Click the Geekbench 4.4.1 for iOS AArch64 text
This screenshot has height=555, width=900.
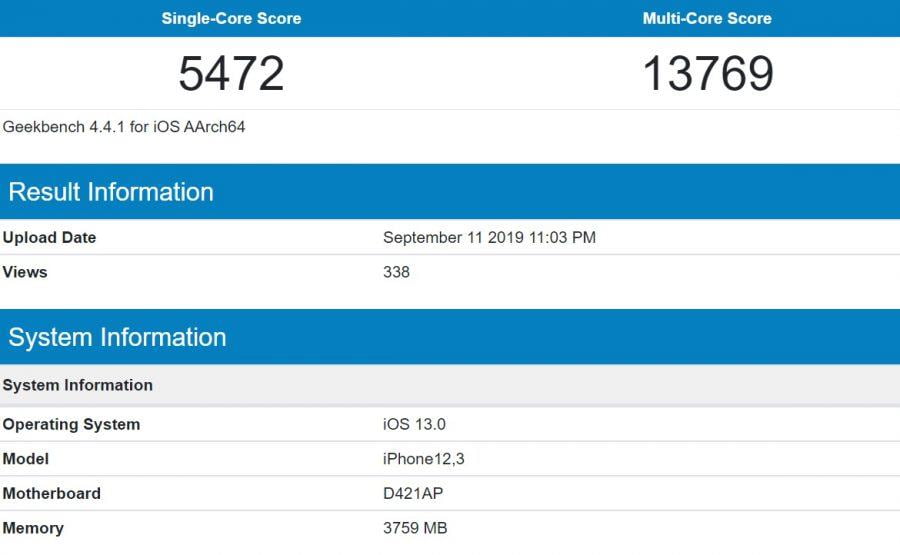tap(124, 127)
